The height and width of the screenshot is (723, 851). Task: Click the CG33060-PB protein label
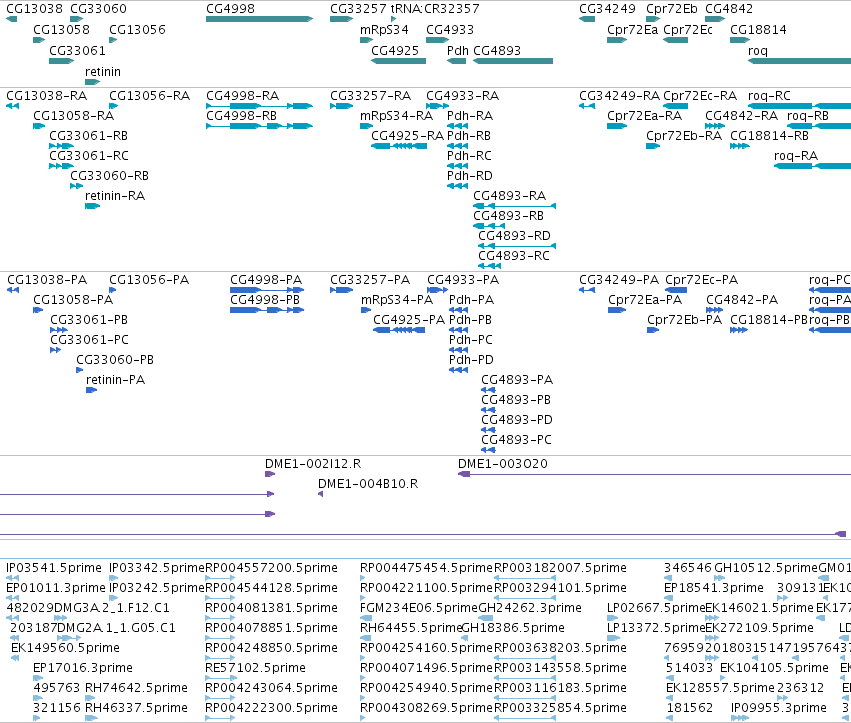(115, 360)
